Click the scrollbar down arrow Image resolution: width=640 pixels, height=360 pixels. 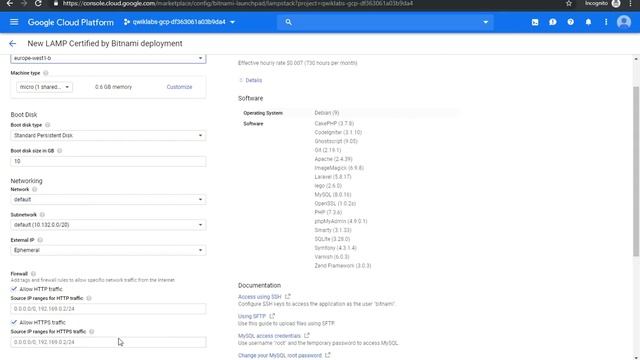click(x=636, y=358)
